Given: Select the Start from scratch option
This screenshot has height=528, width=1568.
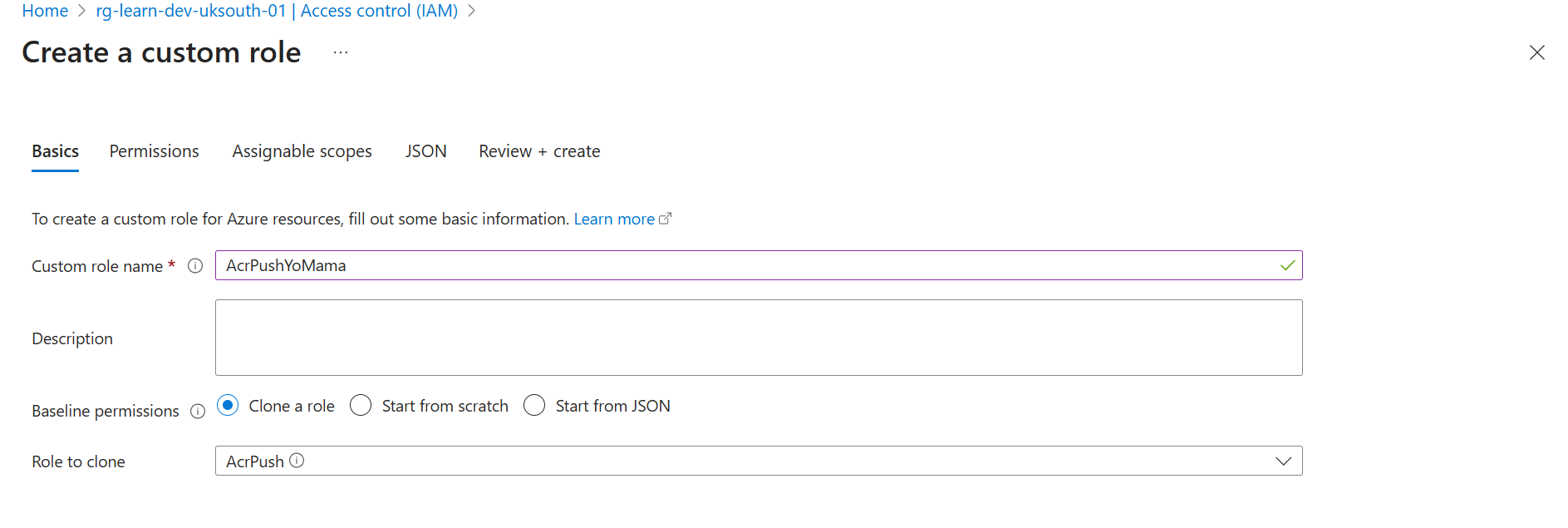Looking at the screenshot, I should pyautogui.click(x=361, y=406).
